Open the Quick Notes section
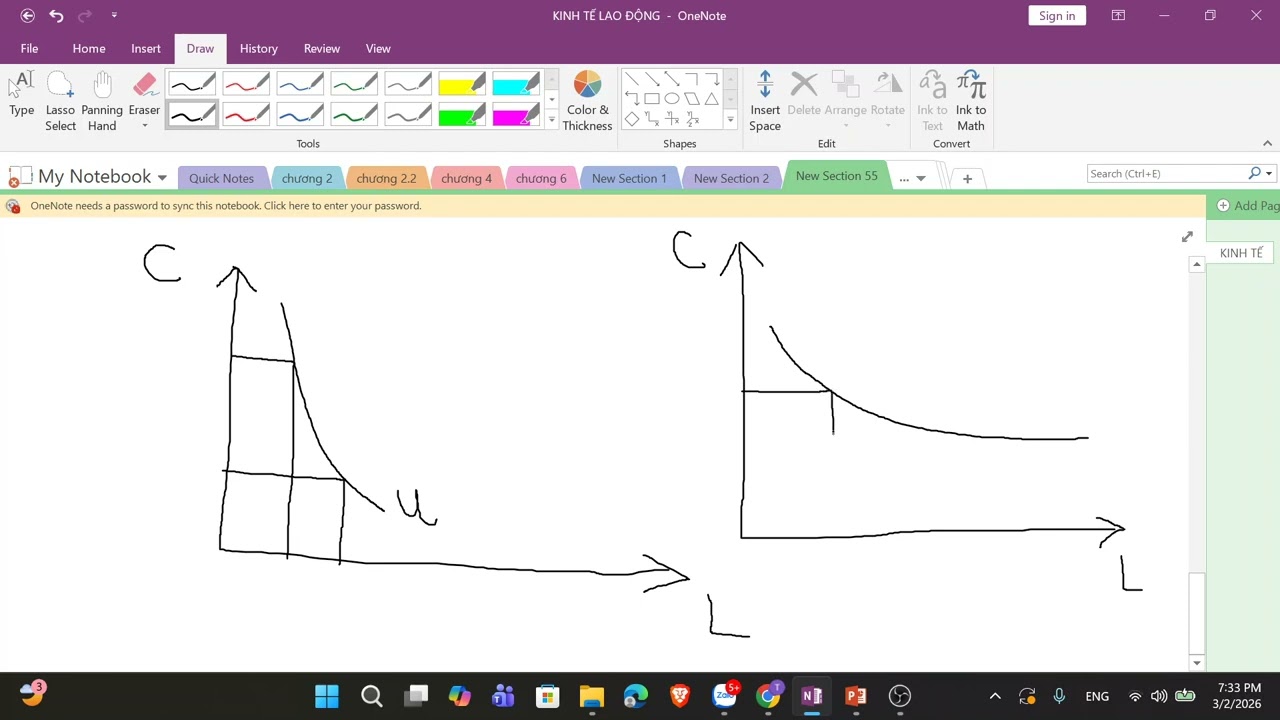 221,178
